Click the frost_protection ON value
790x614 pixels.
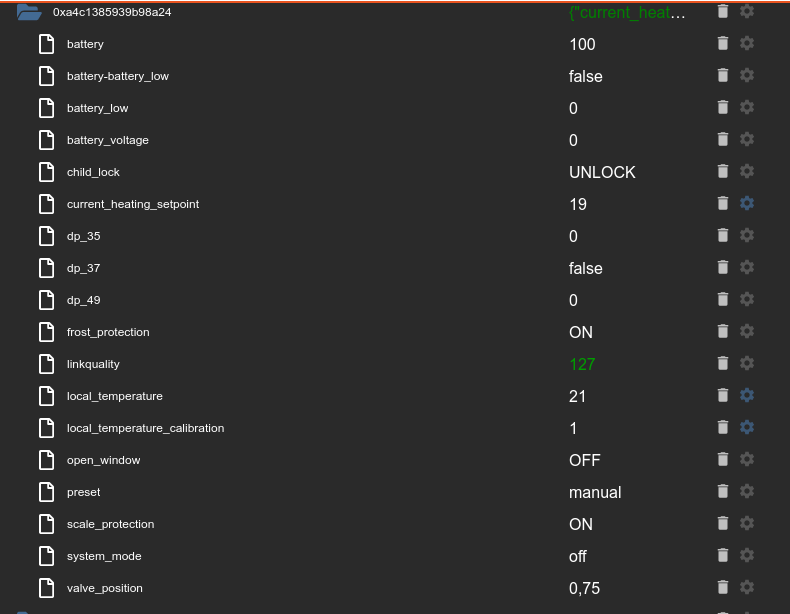tap(581, 332)
